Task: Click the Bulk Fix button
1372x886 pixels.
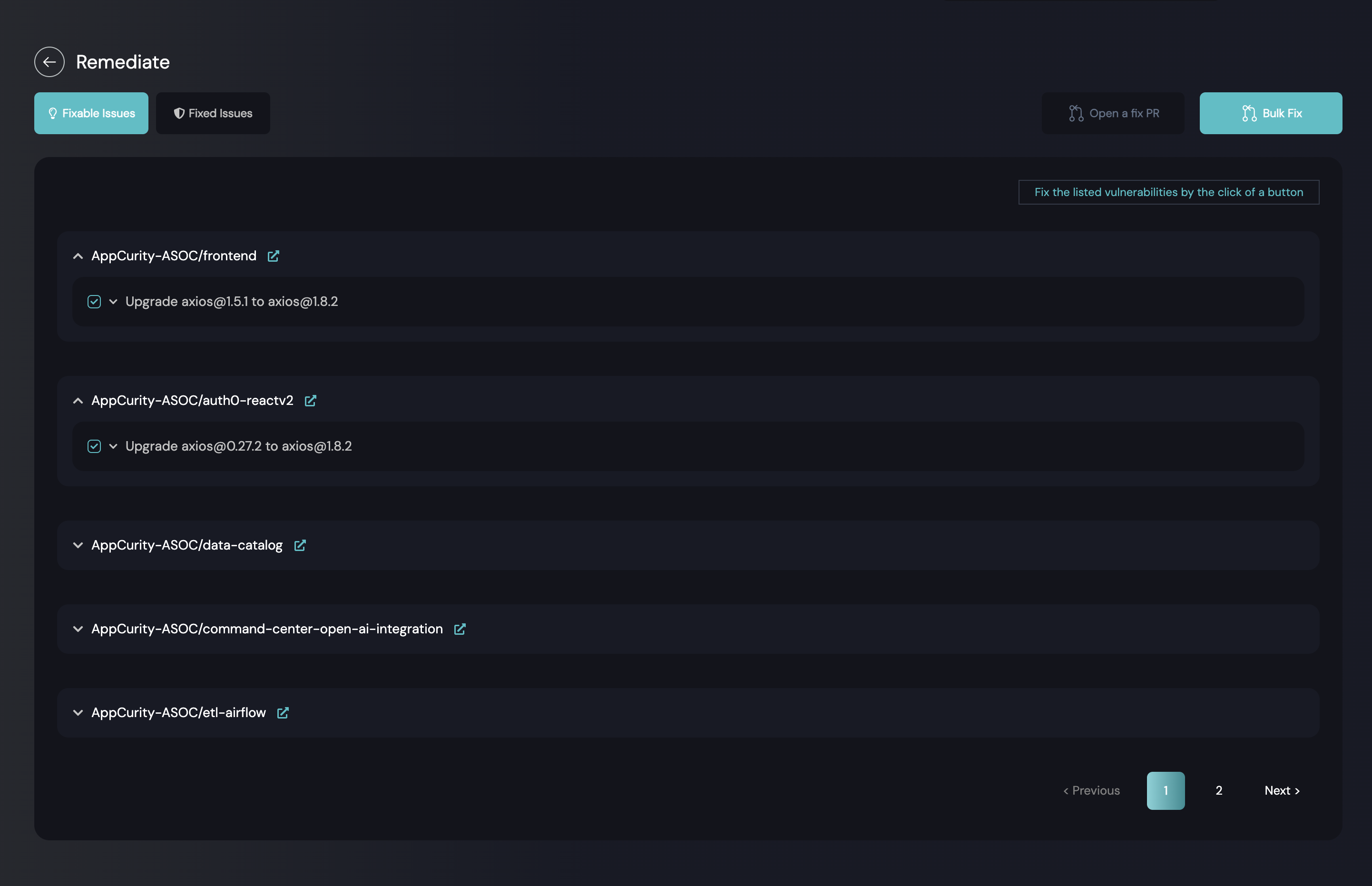Action: point(1270,113)
